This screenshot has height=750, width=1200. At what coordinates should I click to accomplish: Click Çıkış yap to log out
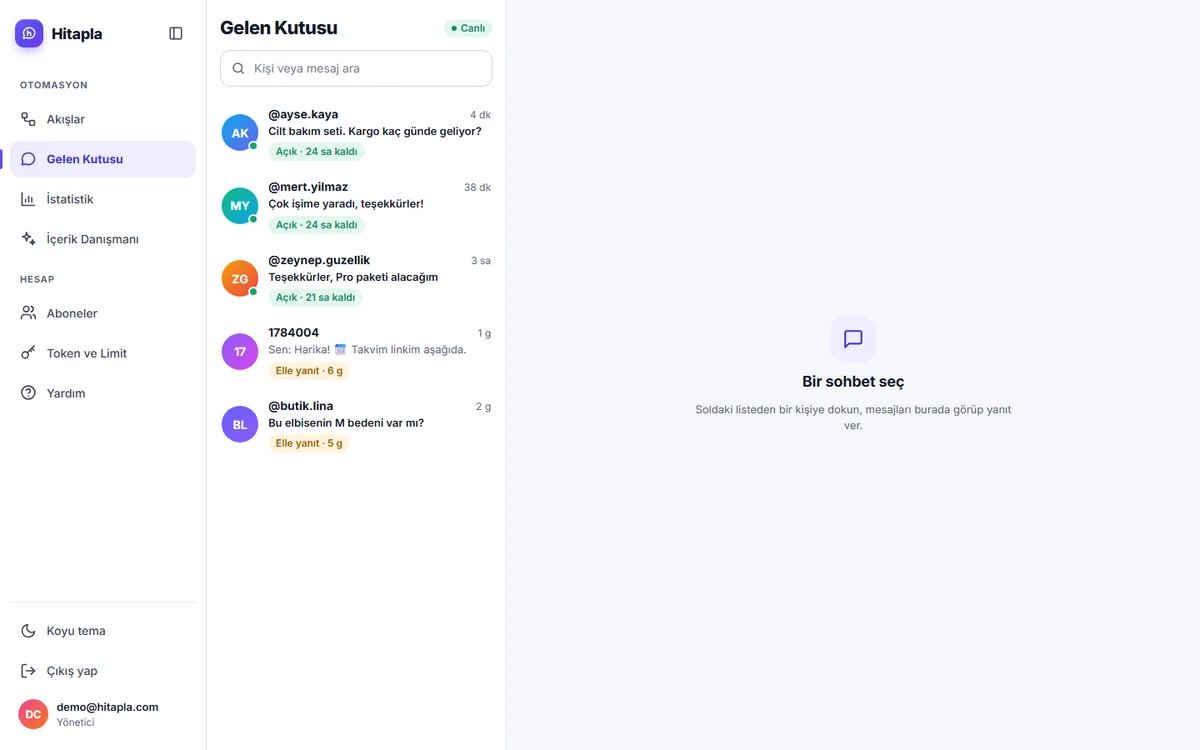click(x=103, y=671)
